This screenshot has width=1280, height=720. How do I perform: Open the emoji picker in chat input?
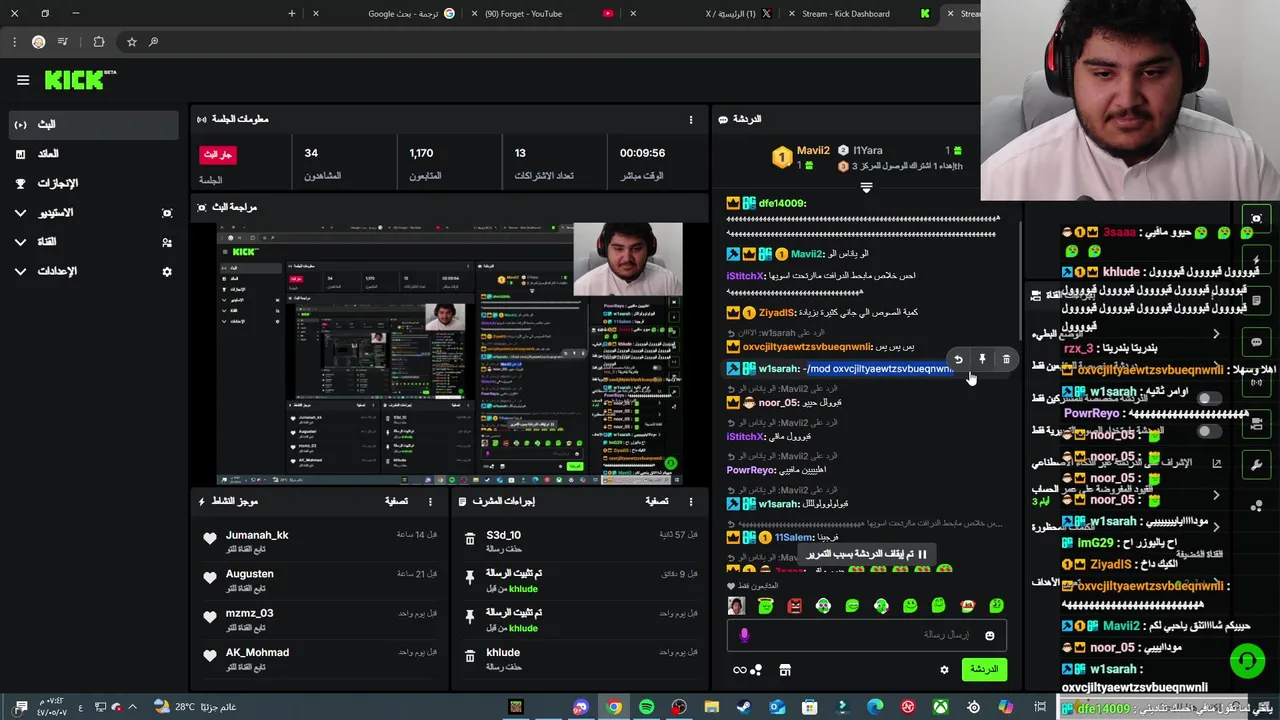[990, 636]
